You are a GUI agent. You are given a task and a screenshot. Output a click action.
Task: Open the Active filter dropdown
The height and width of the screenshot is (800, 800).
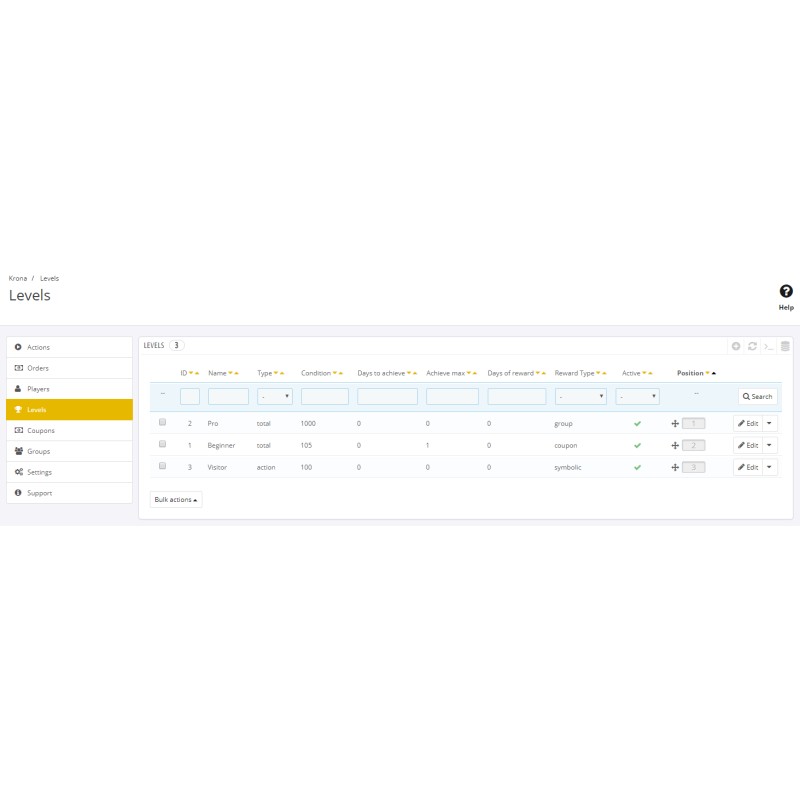(640, 396)
